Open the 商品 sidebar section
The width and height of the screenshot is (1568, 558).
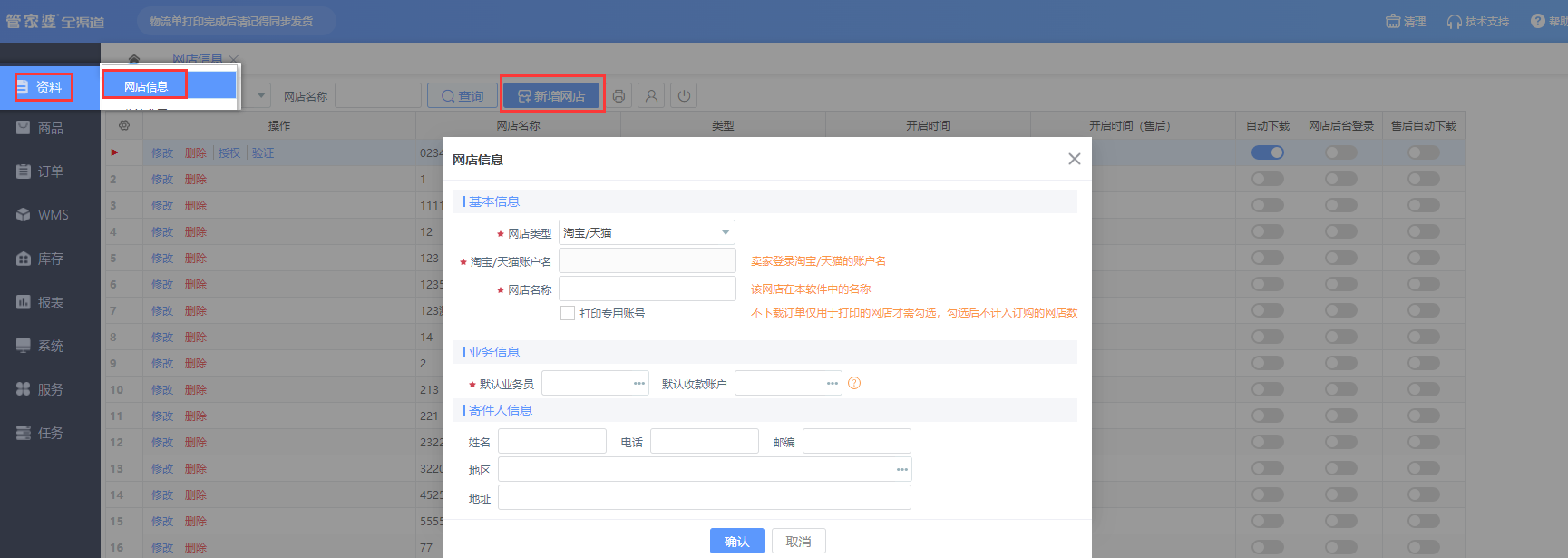[x=40, y=129]
